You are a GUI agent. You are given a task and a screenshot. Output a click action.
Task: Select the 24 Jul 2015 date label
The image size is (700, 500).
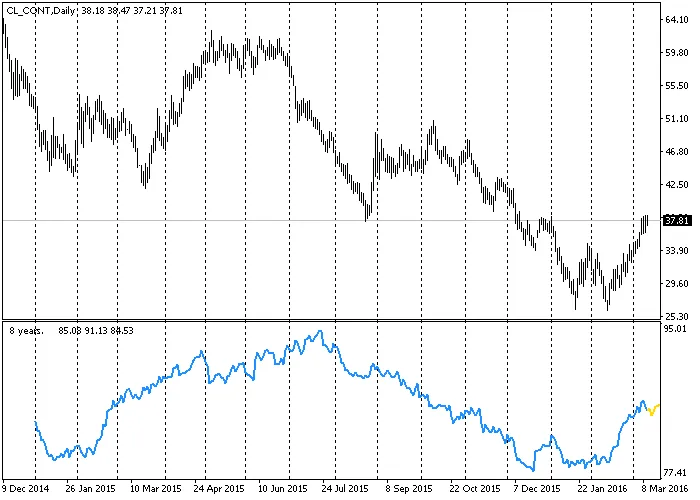point(346,489)
